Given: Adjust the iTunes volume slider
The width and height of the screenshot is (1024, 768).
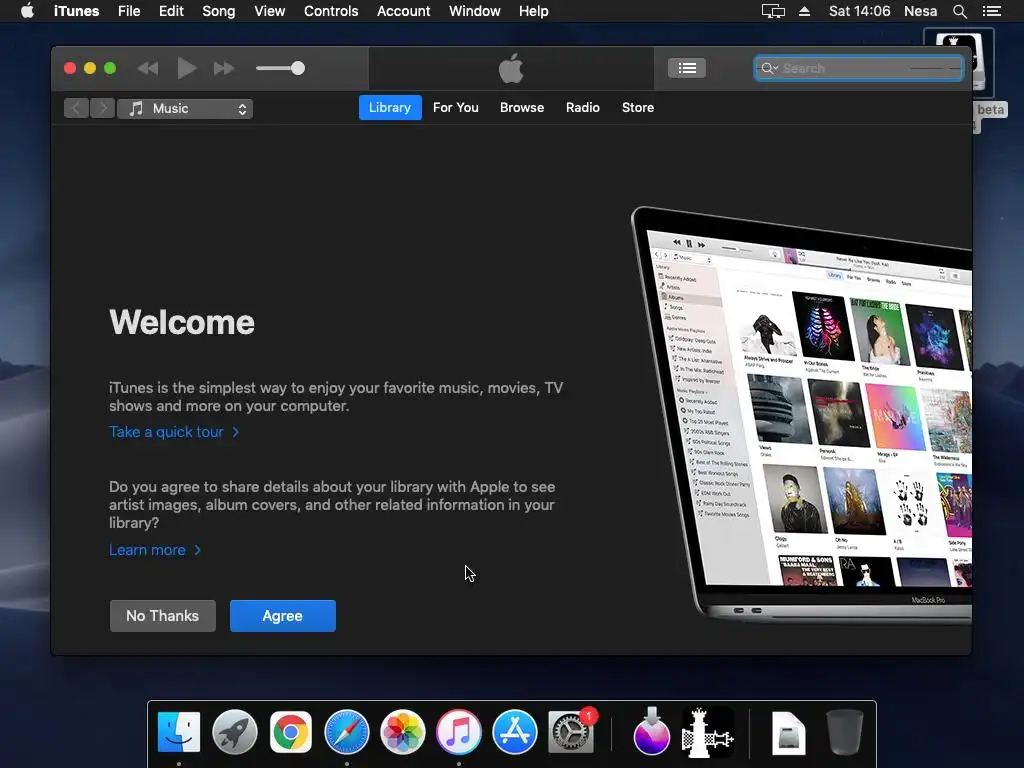Looking at the screenshot, I should click(x=280, y=68).
